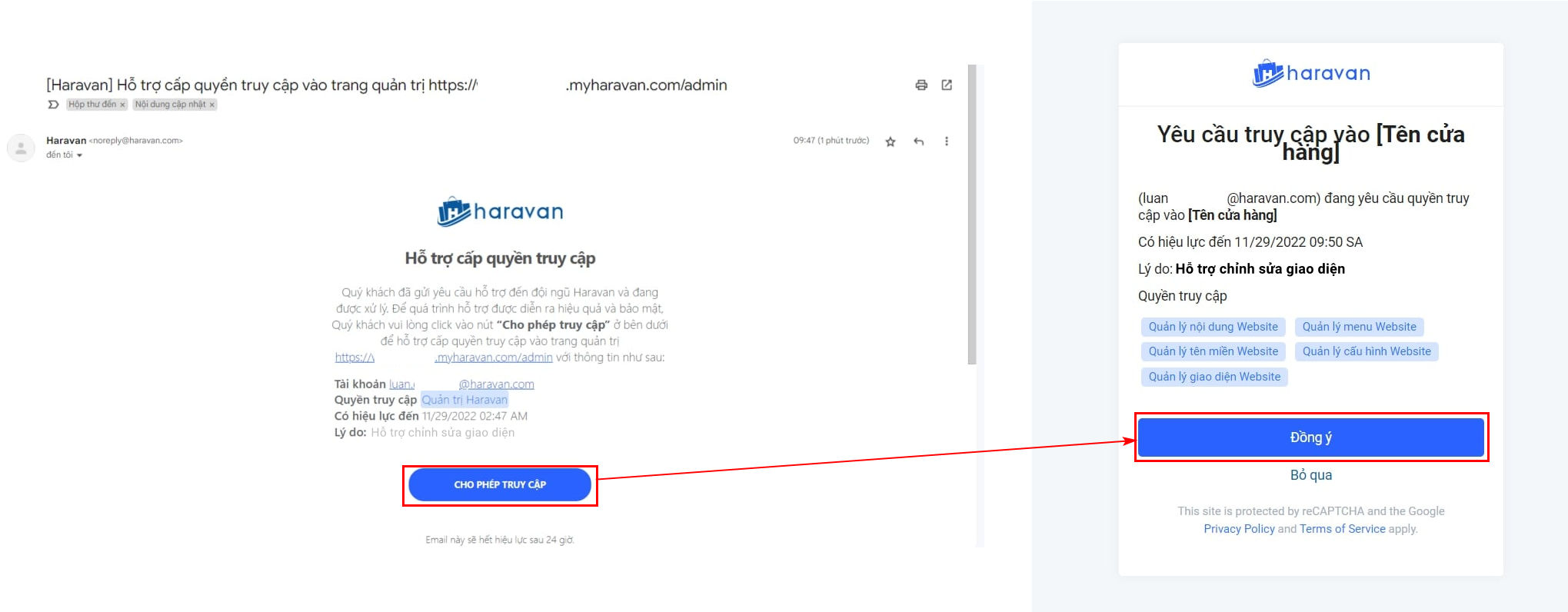The height and width of the screenshot is (612, 1568).
Task: Open the Privacy Policy link
Action: [x=1239, y=529]
